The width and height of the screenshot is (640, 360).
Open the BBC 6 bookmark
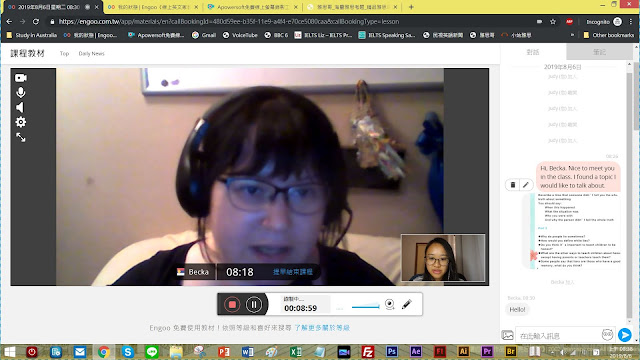tap(276, 35)
